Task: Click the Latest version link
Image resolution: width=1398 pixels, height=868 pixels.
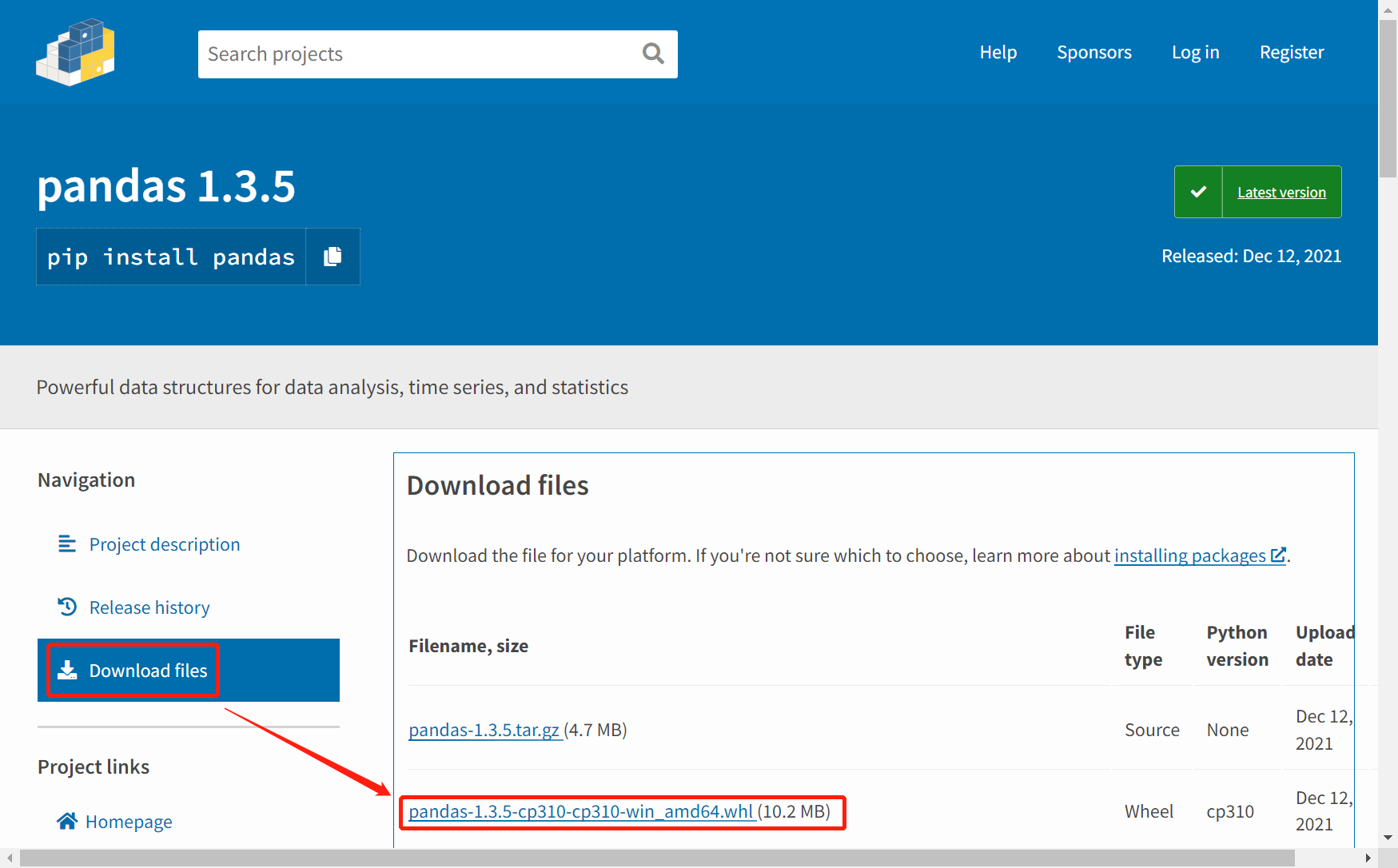Action: (1281, 192)
